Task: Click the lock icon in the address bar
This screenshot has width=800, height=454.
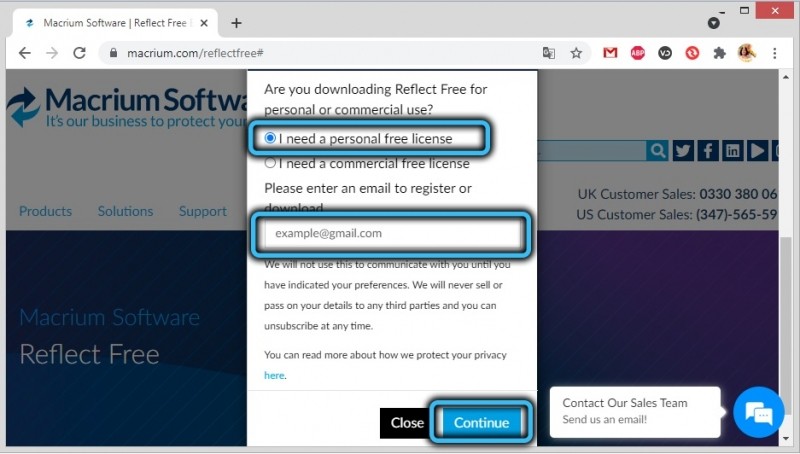Action: [113, 53]
